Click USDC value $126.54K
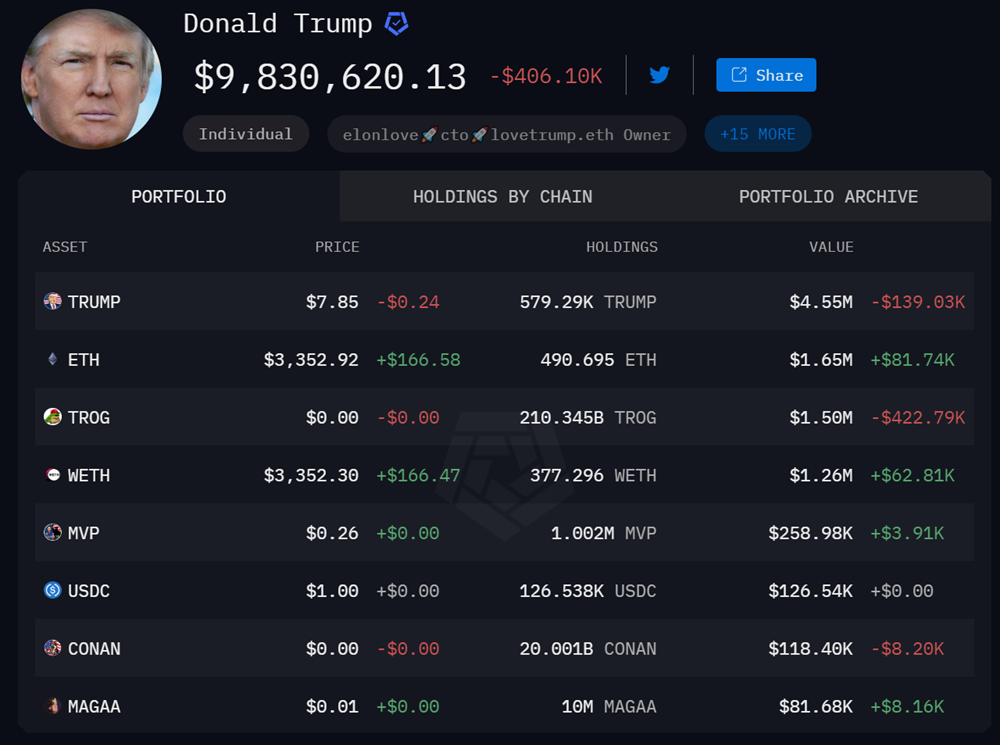The height and width of the screenshot is (745, 1000). click(811, 591)
